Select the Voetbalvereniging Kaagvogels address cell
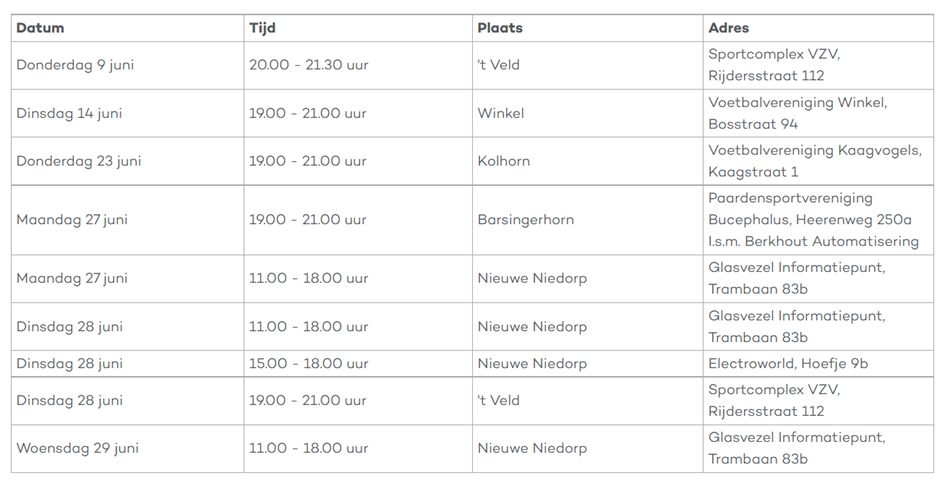Viewport: 945px width, 486px height. (814, 161)
